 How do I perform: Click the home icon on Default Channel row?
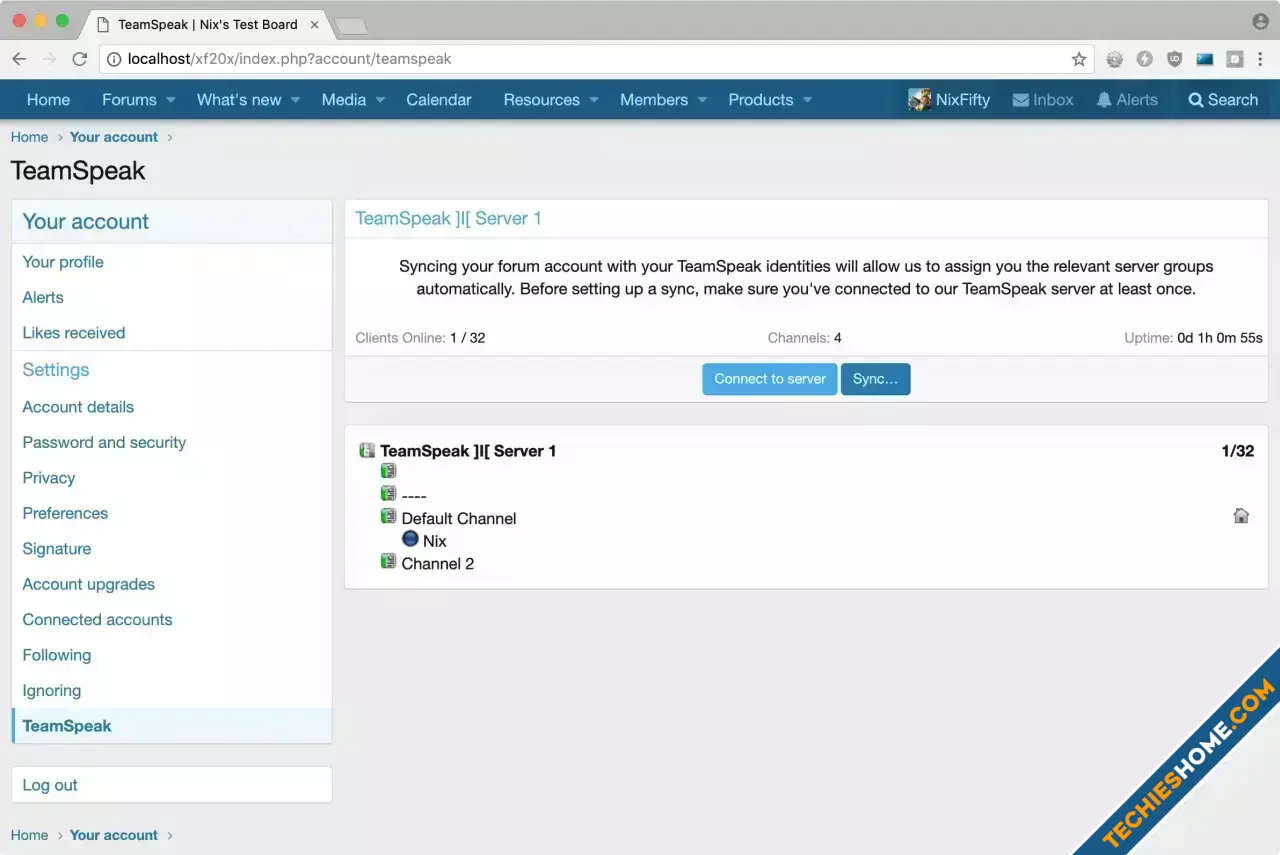click(x=1241, y=516)
